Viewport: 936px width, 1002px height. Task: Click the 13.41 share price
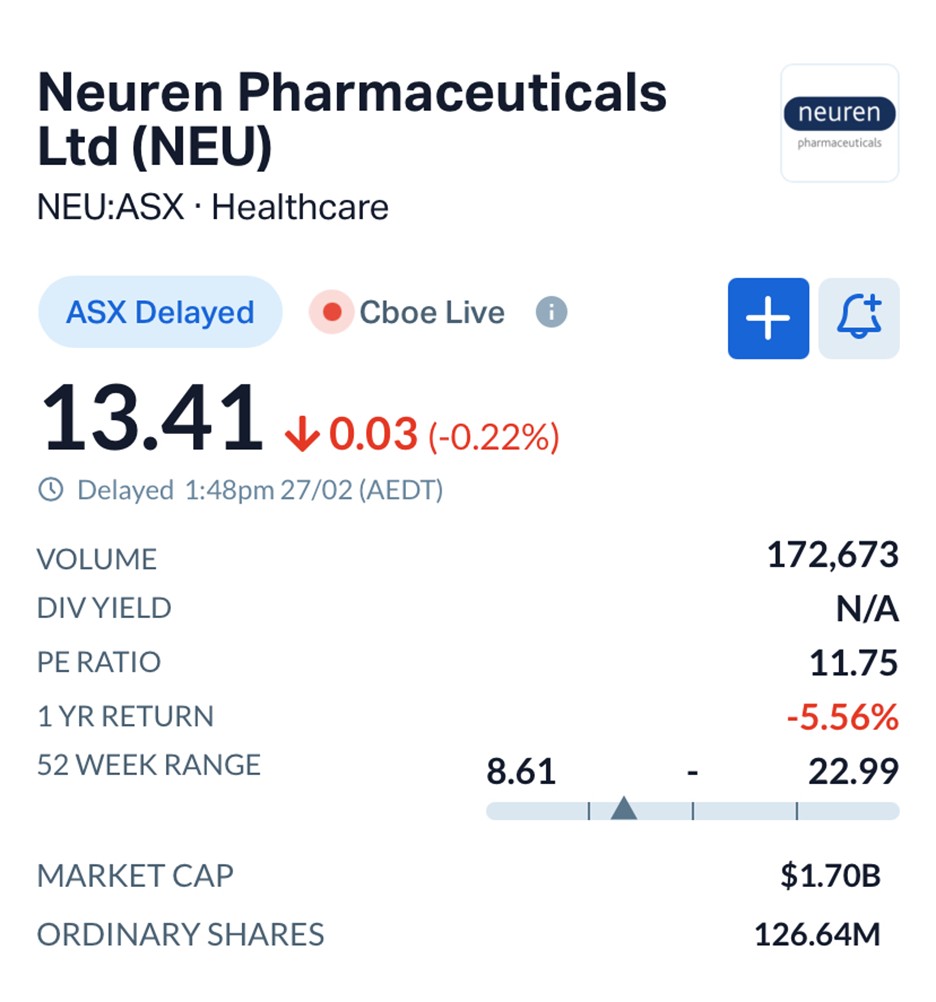click(x=151, y=420)
